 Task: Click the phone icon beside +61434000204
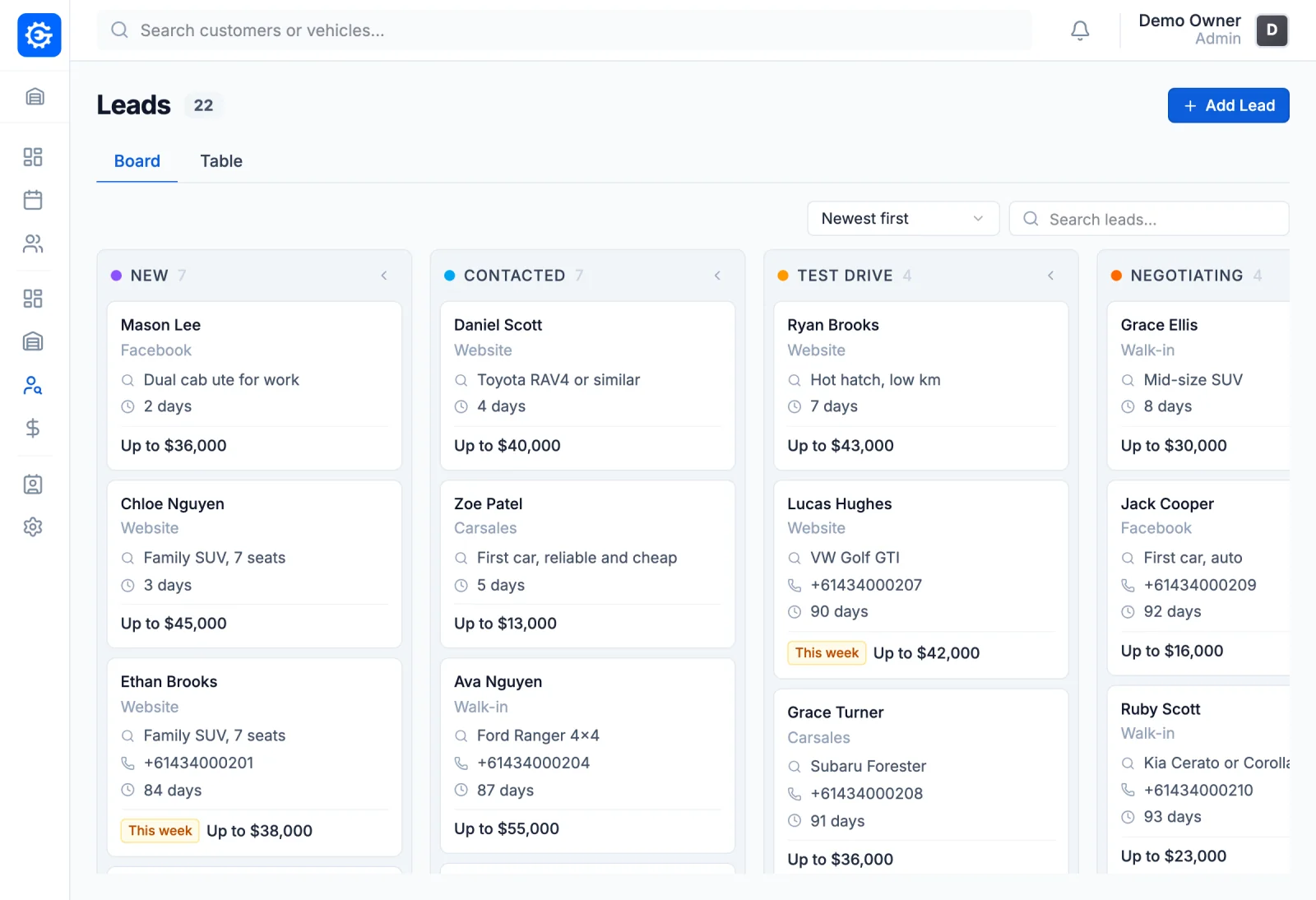tap(461, 763)
